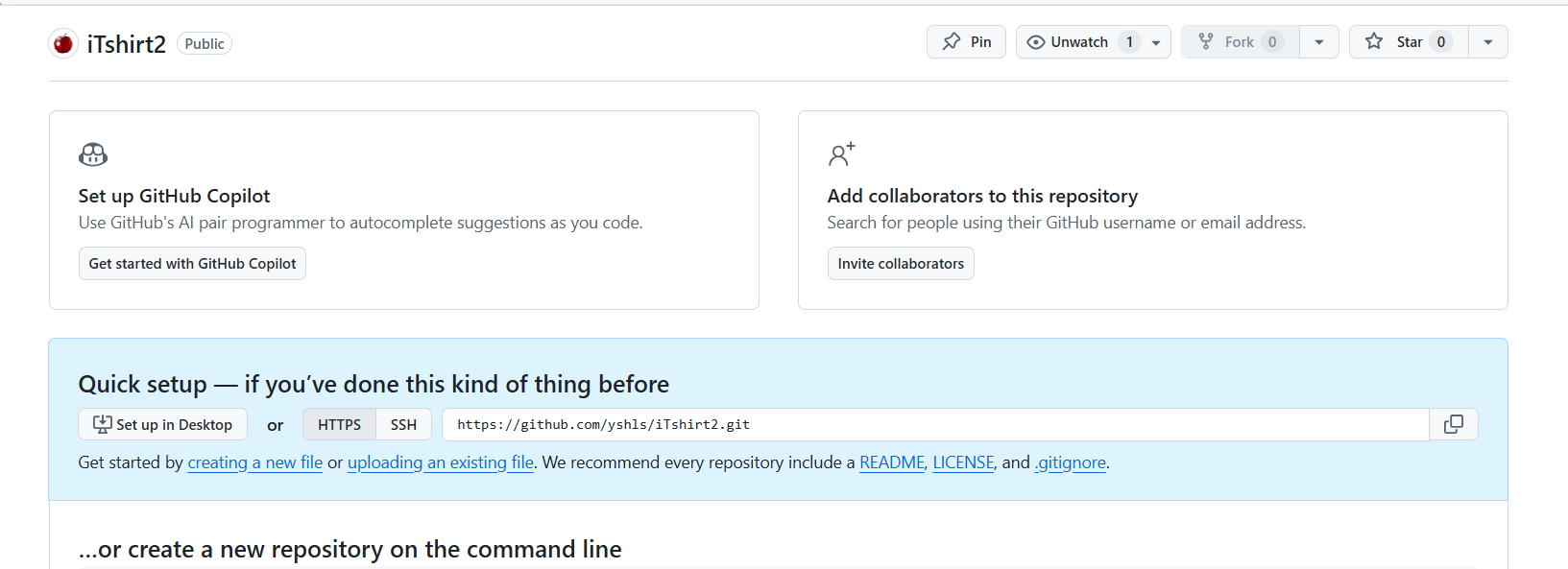This screenshot has width=1568, height=569.
Task: Click the GitHub Copilot icon
Action: coord(93,154)
